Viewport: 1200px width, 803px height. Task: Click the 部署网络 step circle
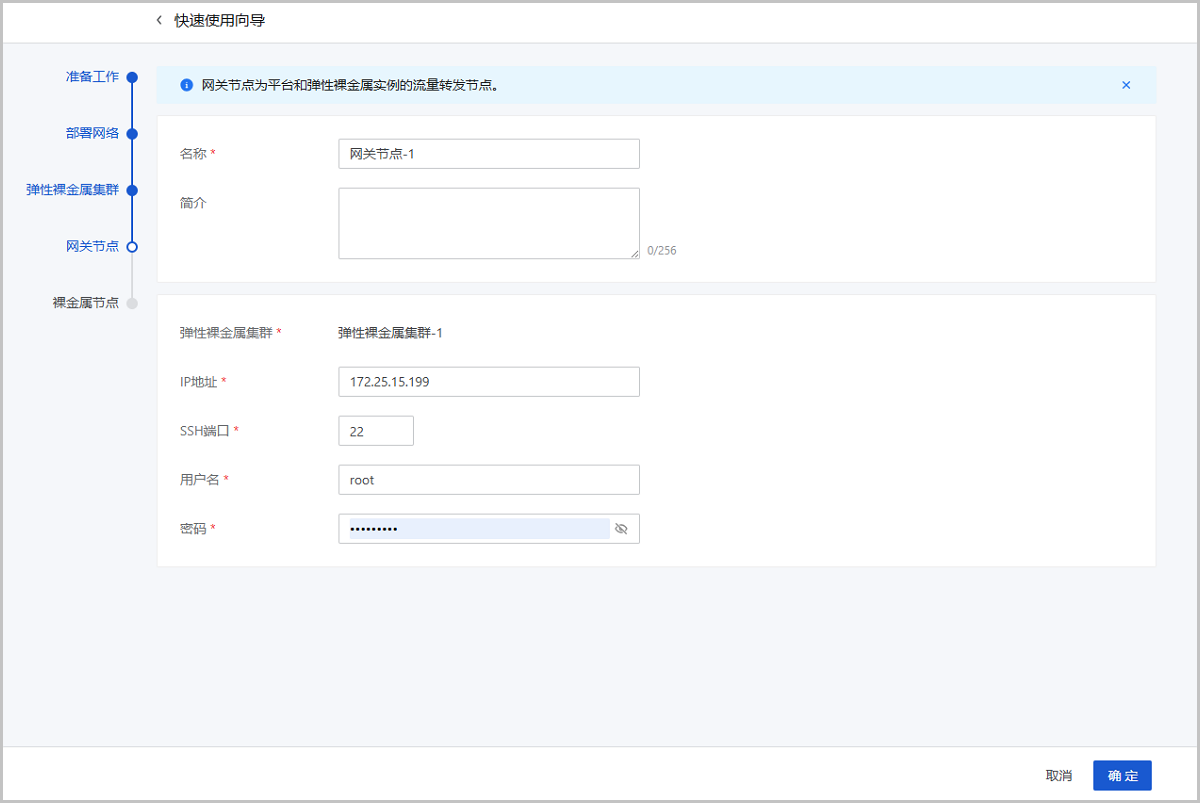[x=132, y=133]
